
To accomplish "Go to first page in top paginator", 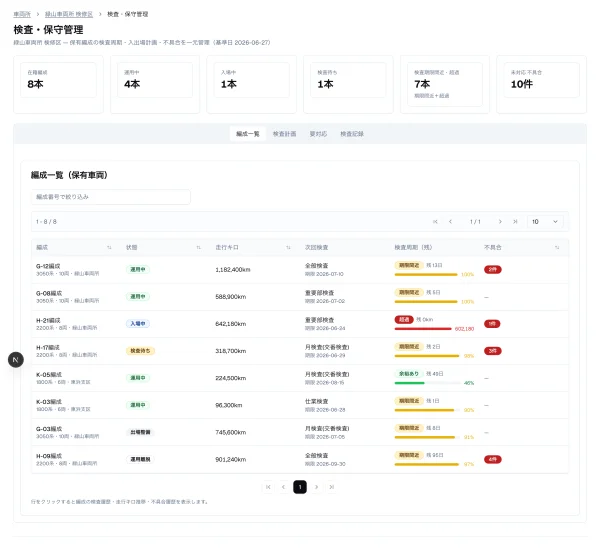I will 435,222.
